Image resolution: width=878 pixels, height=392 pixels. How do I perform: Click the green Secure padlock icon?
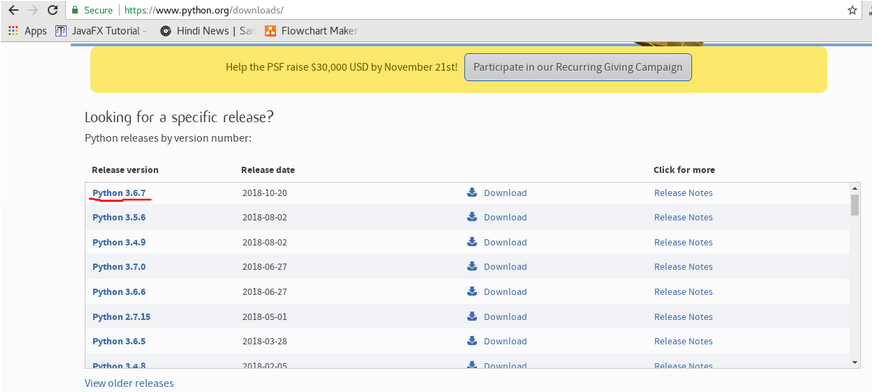(76, 10)
